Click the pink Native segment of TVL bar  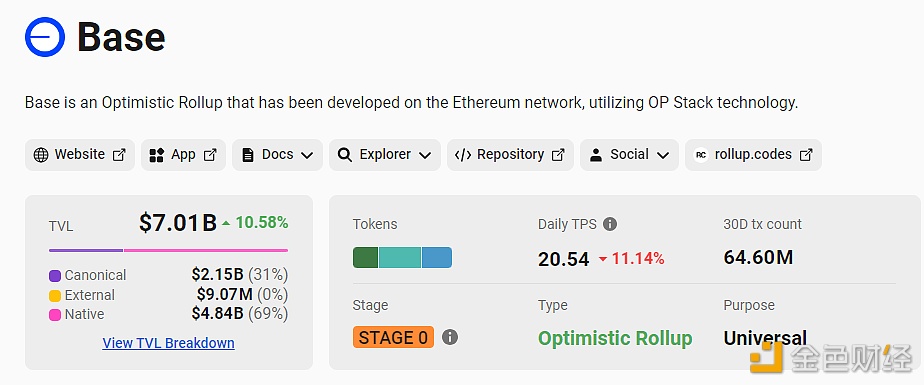pos(206,251)
